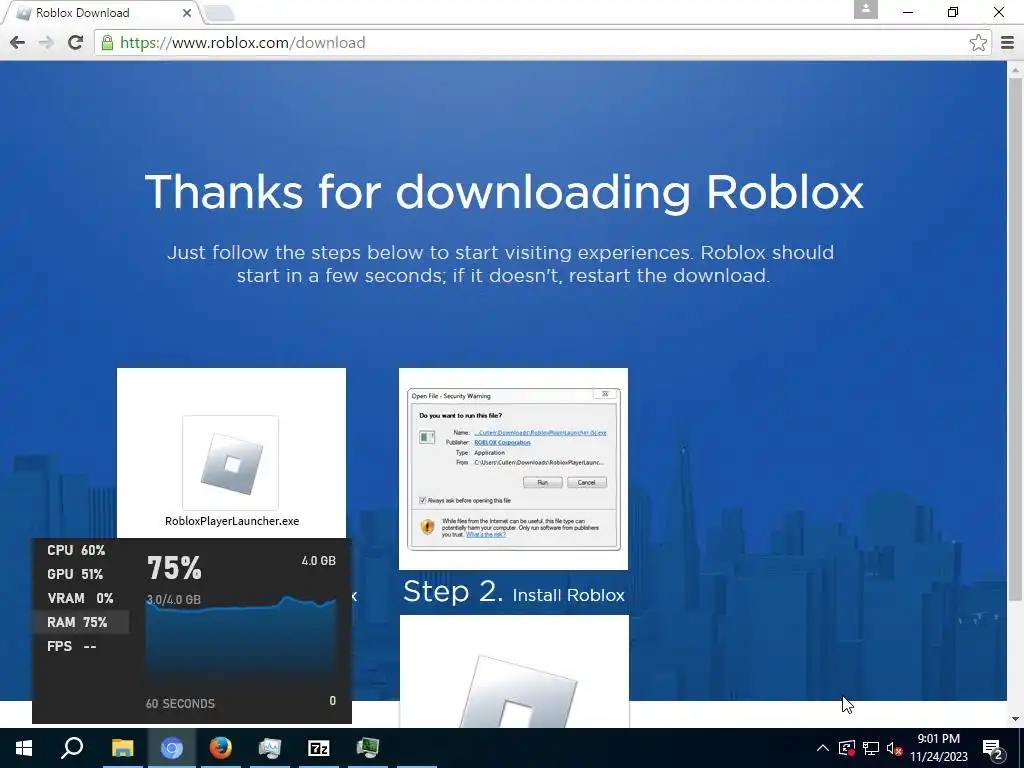Open the green monitor app taskbar icon
Screen dimensions: 1024x768
pyautogui.click(x=368, y=748)
